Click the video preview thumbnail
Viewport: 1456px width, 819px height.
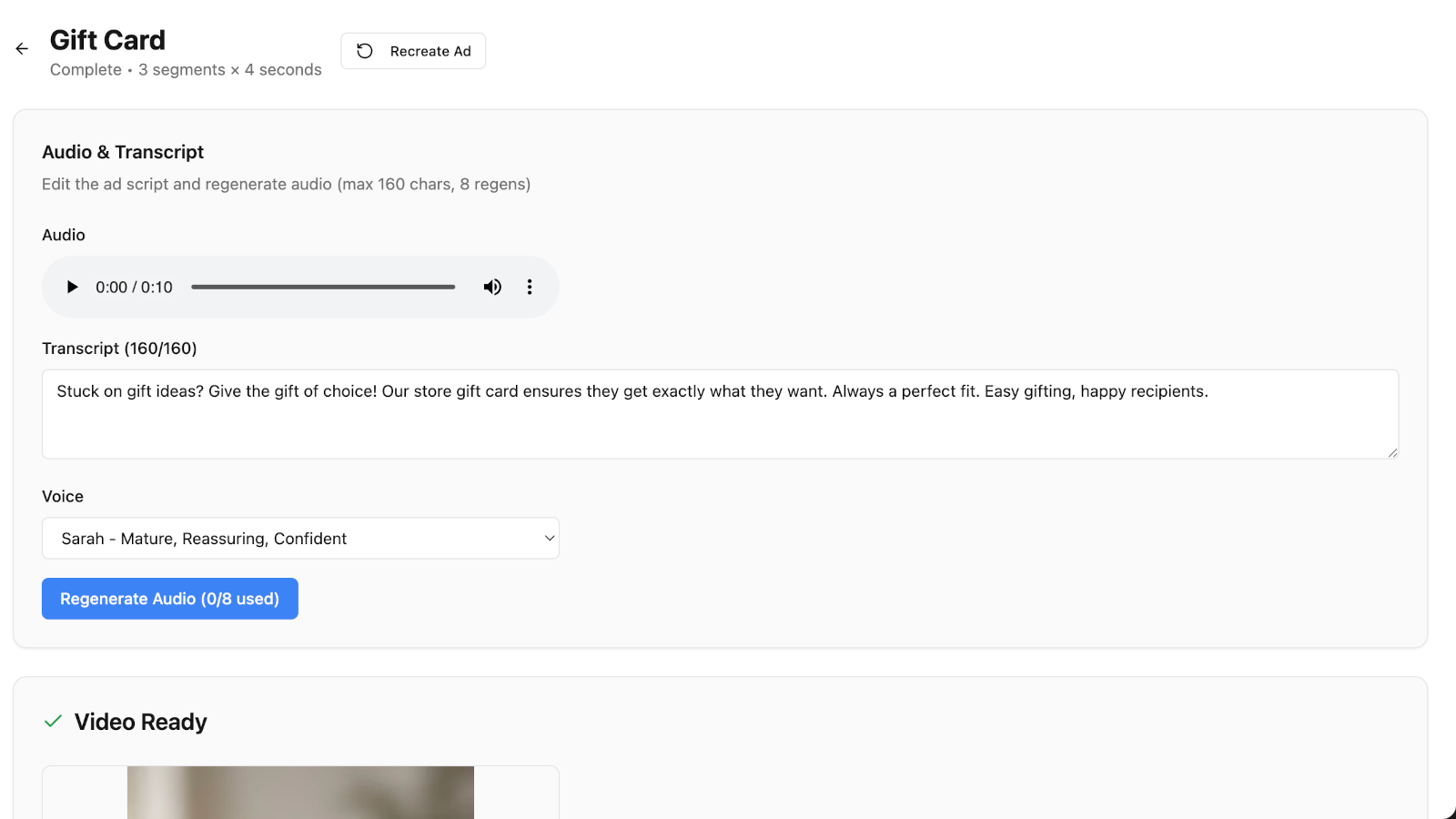coord(300,792)
